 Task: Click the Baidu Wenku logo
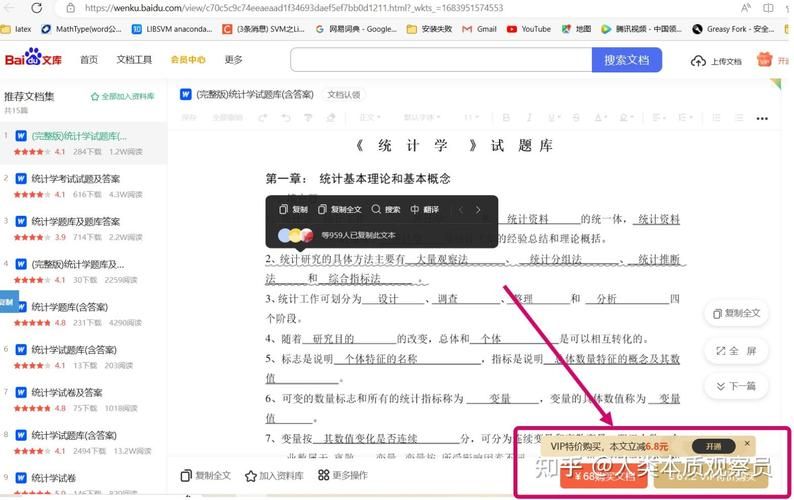point(34,60)
